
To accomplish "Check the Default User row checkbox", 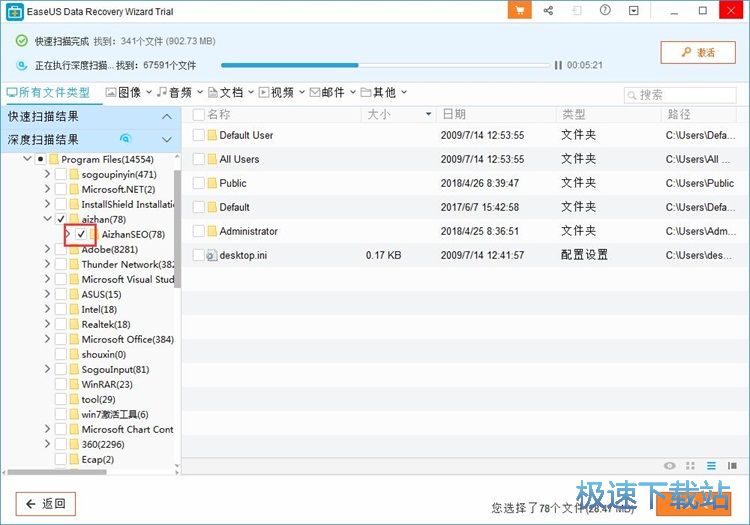I will click(199, 135).
